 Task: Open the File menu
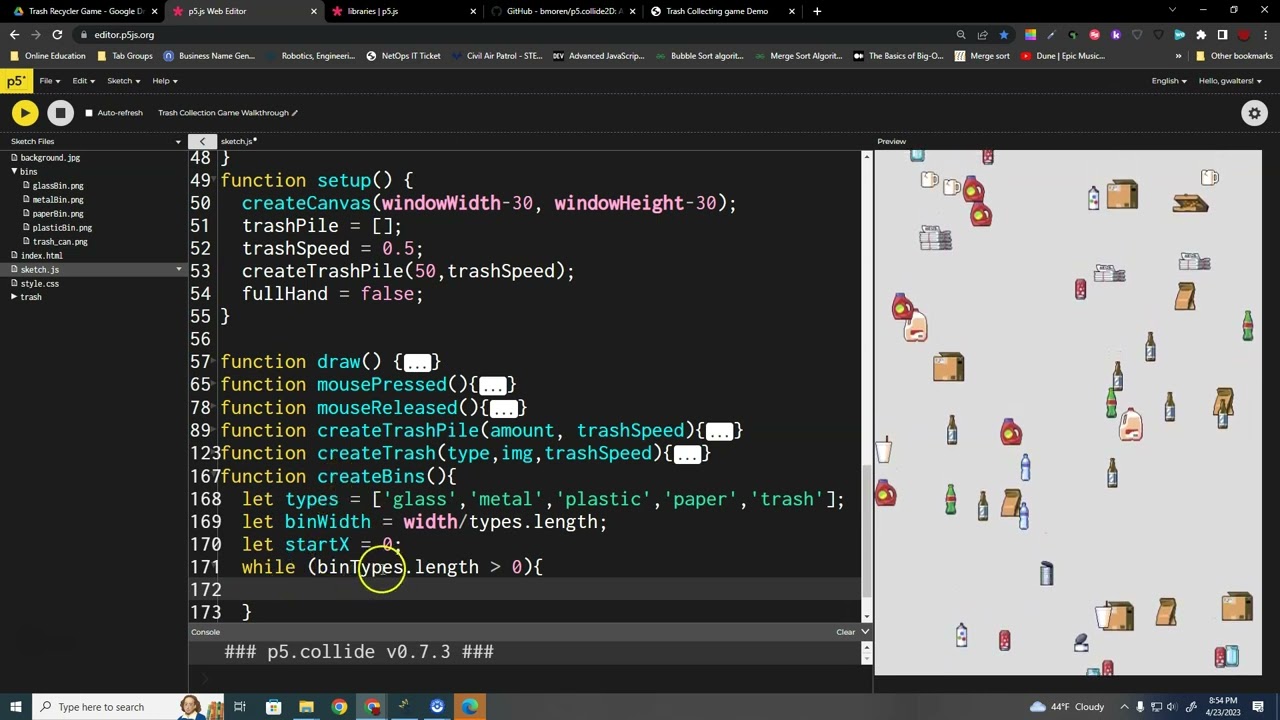pos(49,81)
